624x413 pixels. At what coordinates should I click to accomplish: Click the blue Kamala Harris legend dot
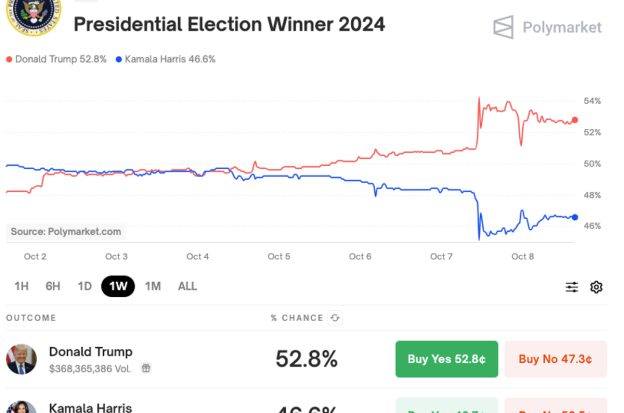[x=119, y=59]
